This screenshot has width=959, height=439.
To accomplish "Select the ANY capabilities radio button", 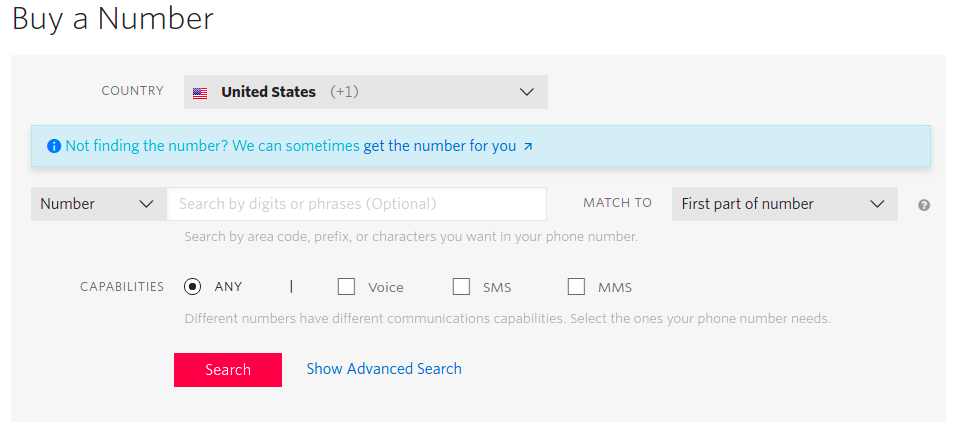I will pyautogui.click(x=192, y=286).
